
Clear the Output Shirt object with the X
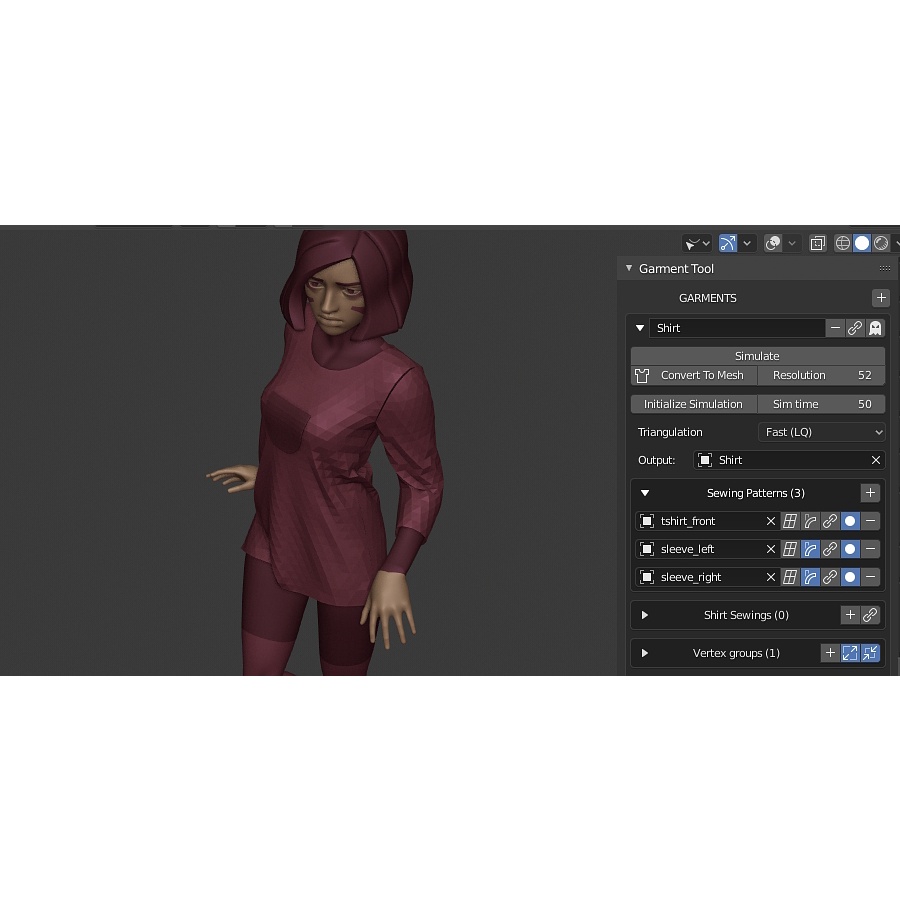click(875, 460)
